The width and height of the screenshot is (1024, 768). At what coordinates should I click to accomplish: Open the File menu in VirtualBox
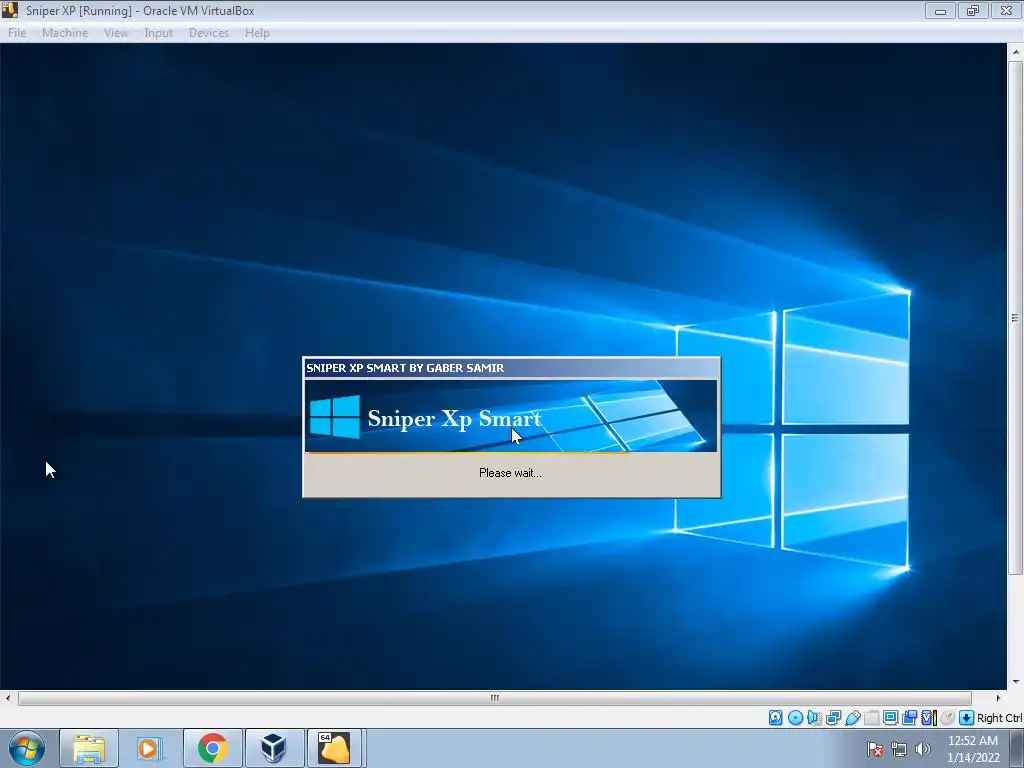17,33
